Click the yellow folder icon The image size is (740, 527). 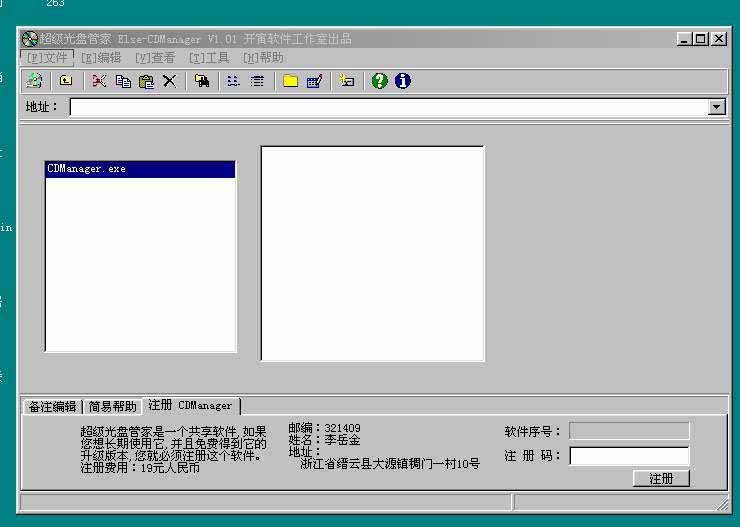[290, 81]
